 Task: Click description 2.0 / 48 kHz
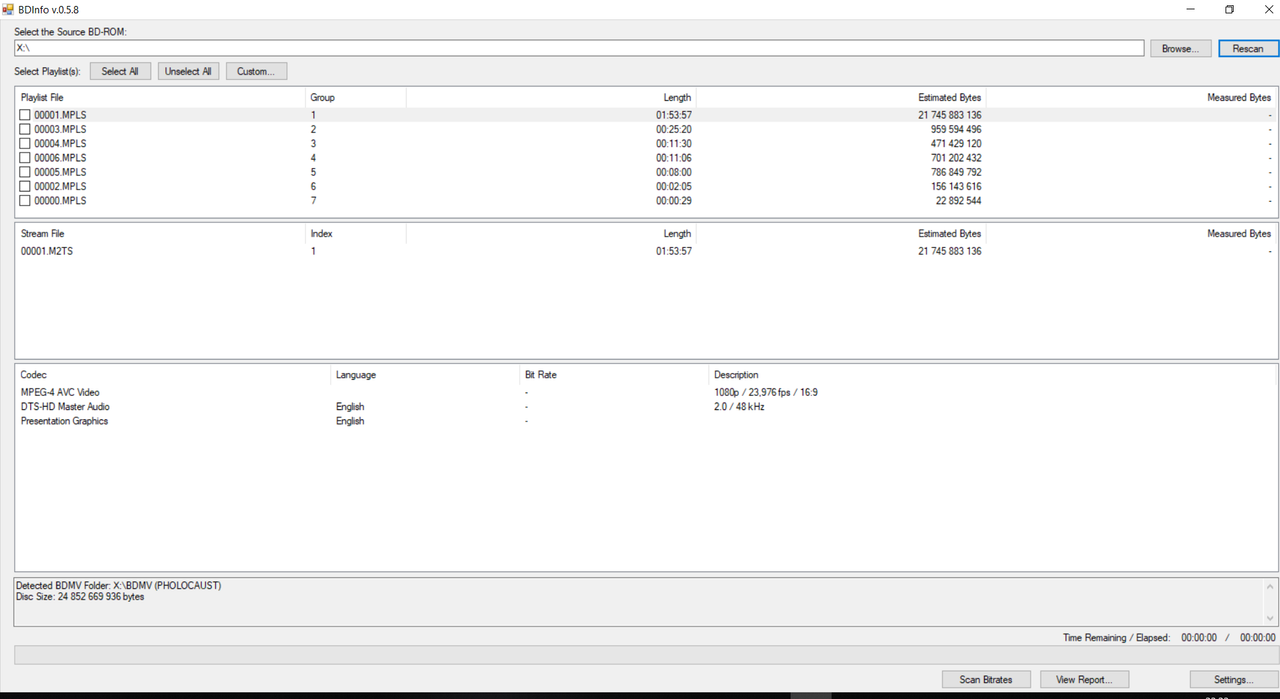click(739, 407)
